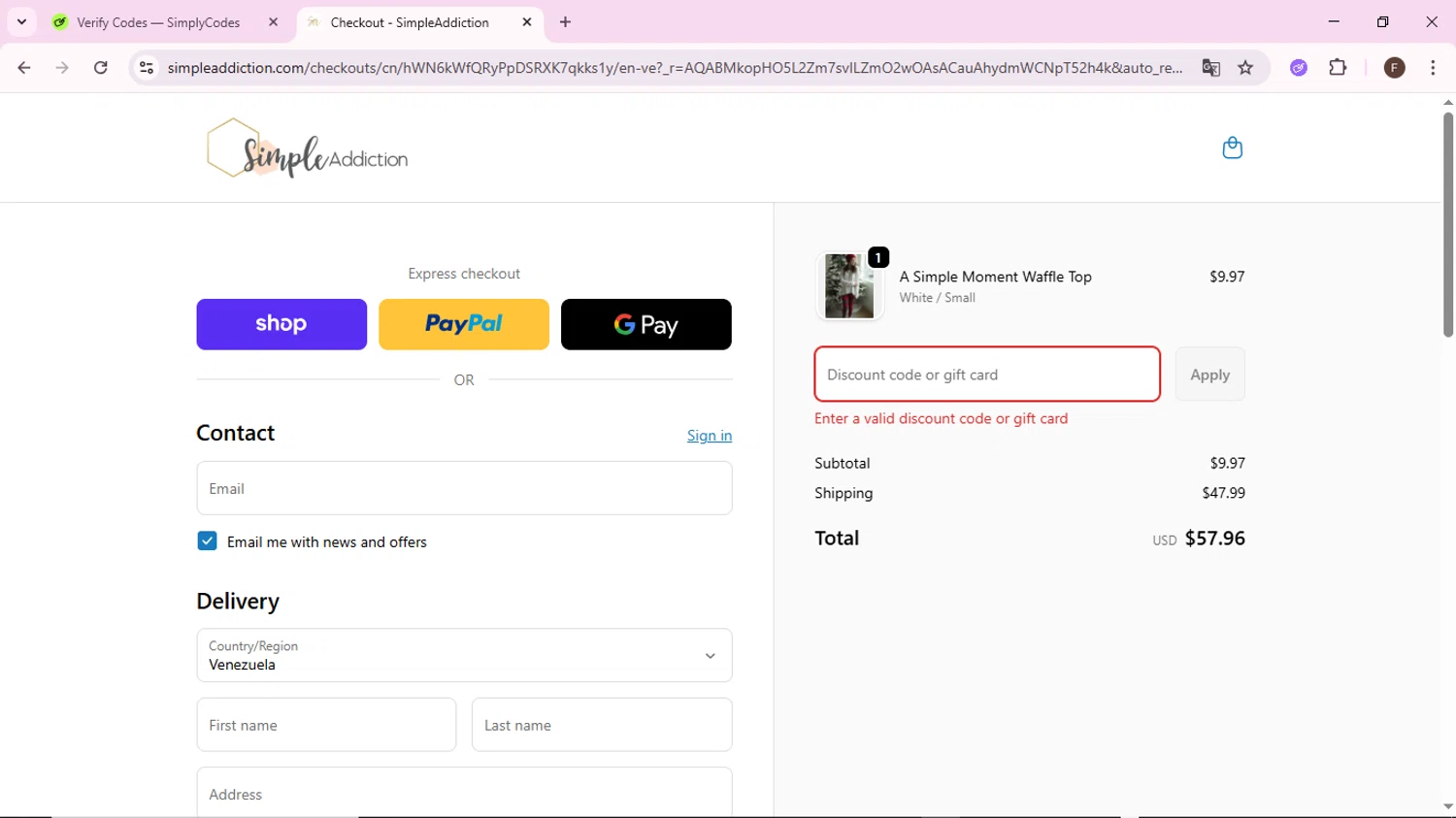Focus the Discount code or gift card field
Image resolution: width=1456 pixels, height=818 pixels.
[987, 374]
